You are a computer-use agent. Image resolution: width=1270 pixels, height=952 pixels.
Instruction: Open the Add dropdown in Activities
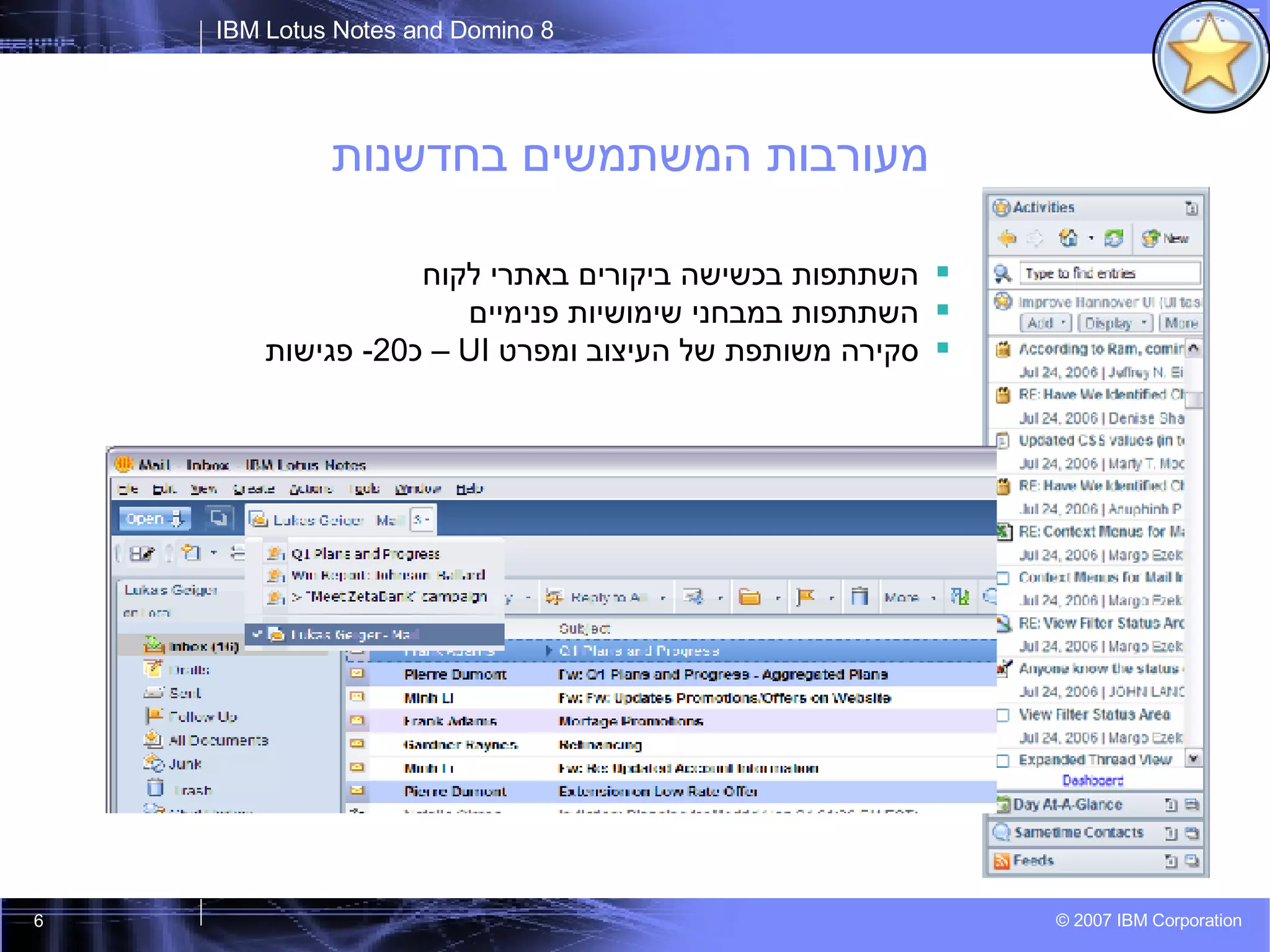point(1046,323)
